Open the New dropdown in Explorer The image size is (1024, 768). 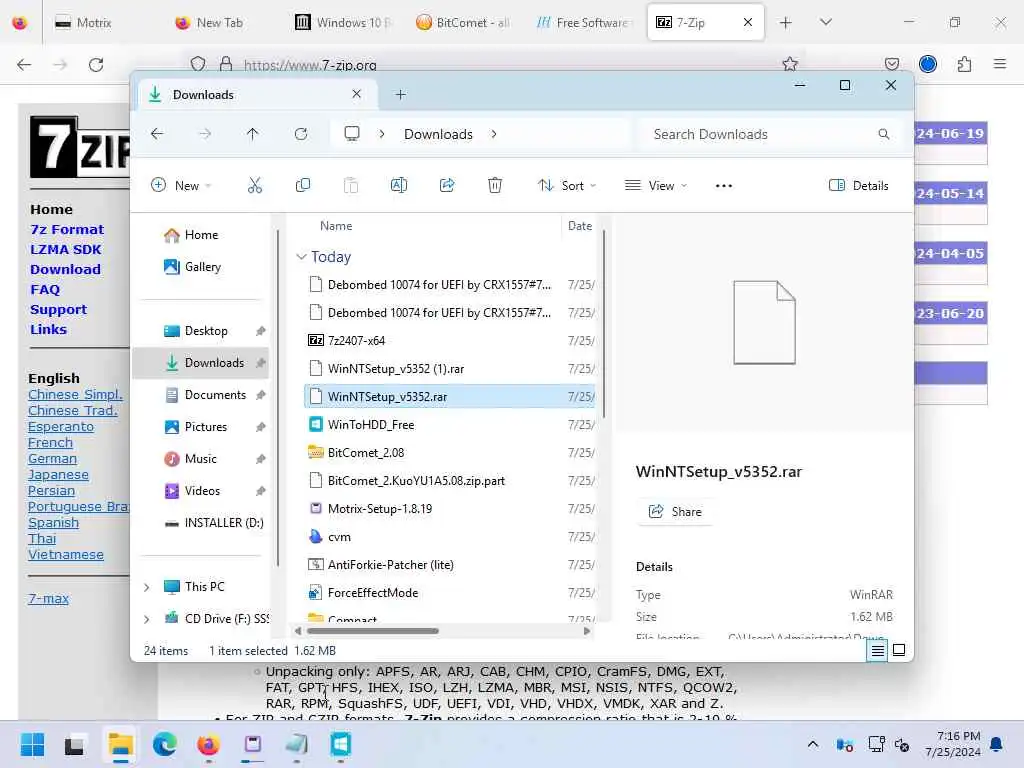coord(181,185)
